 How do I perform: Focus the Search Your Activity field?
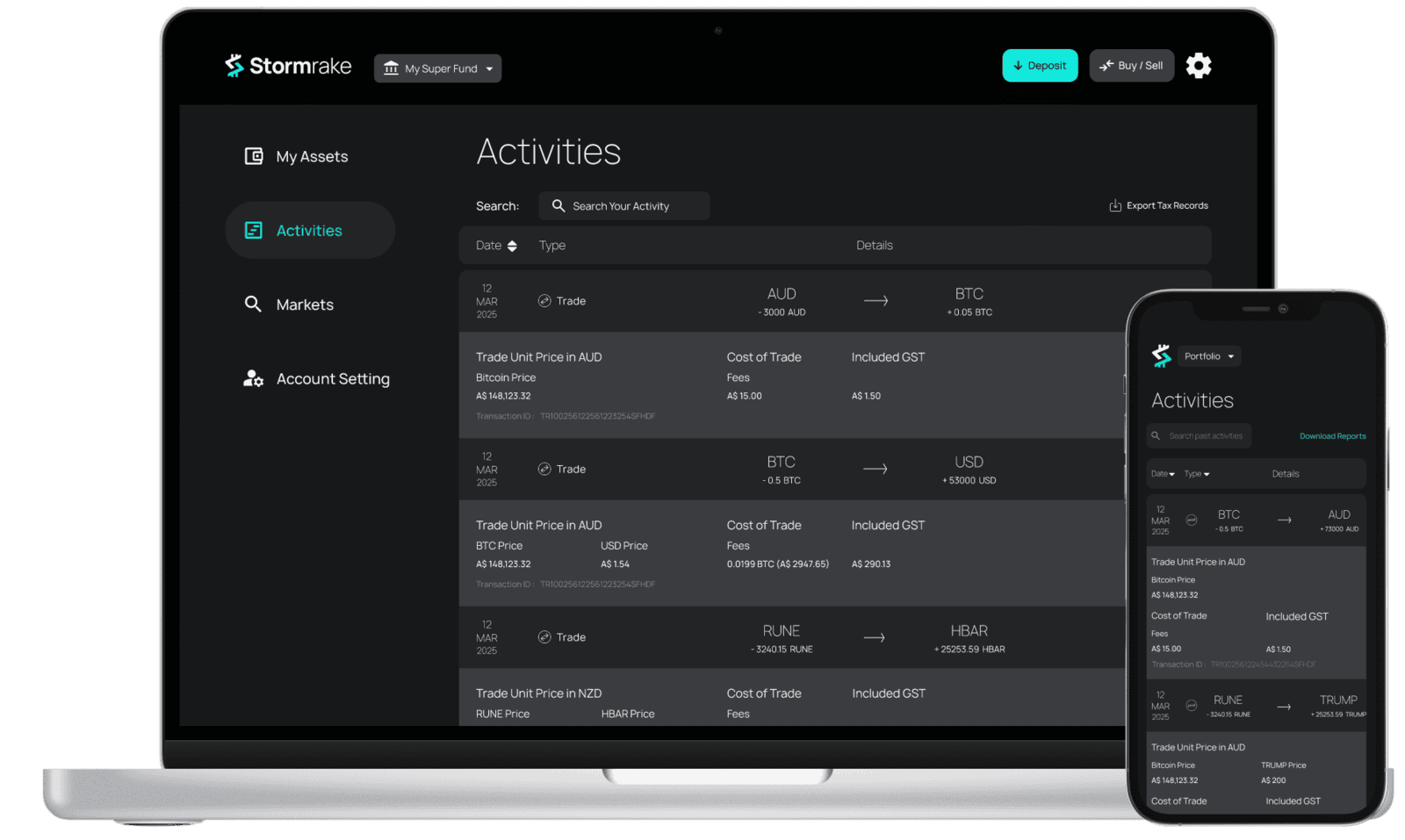coord(624,206)
